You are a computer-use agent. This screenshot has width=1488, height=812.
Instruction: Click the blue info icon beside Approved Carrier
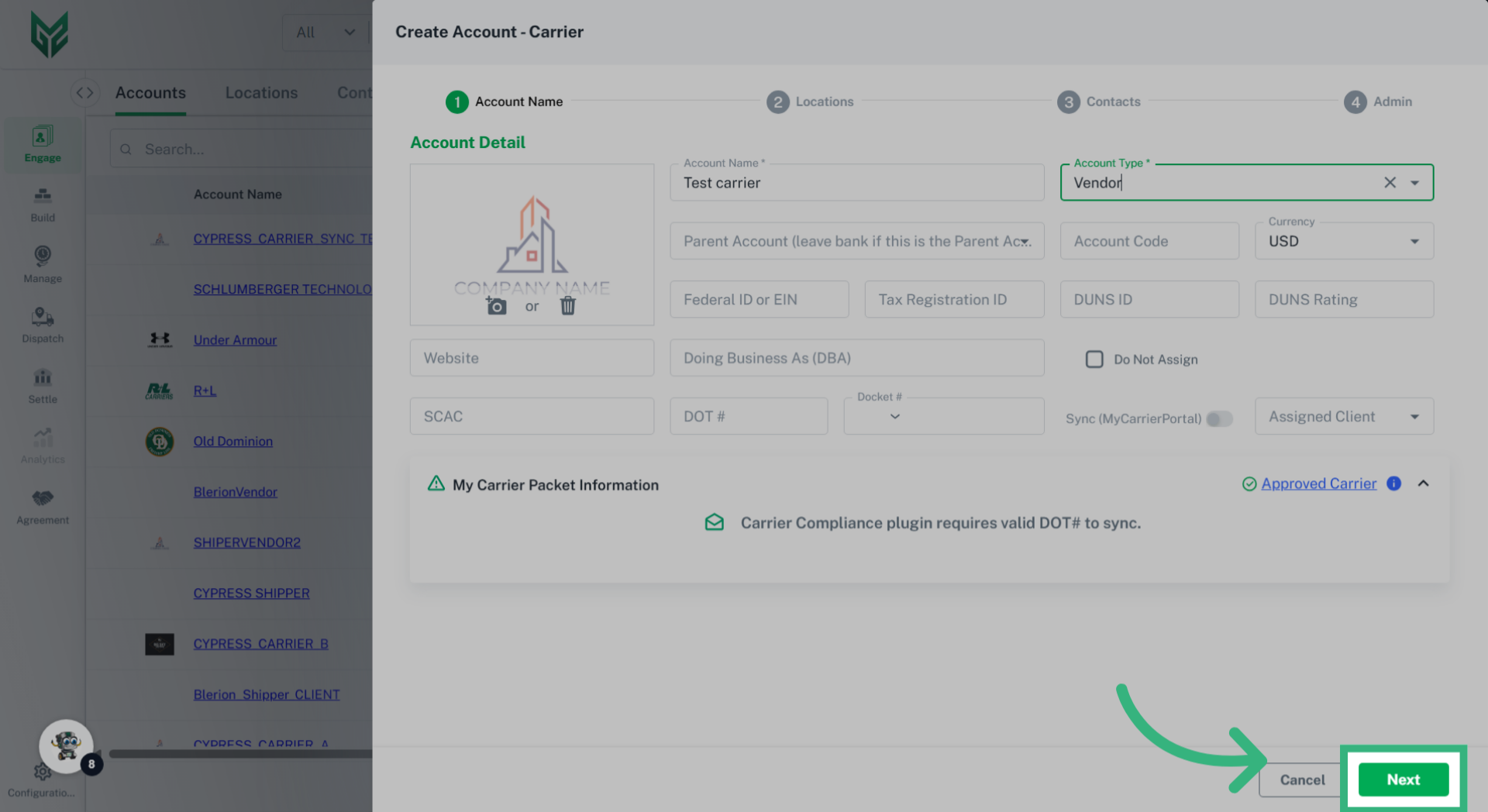tap(1393, 483)
